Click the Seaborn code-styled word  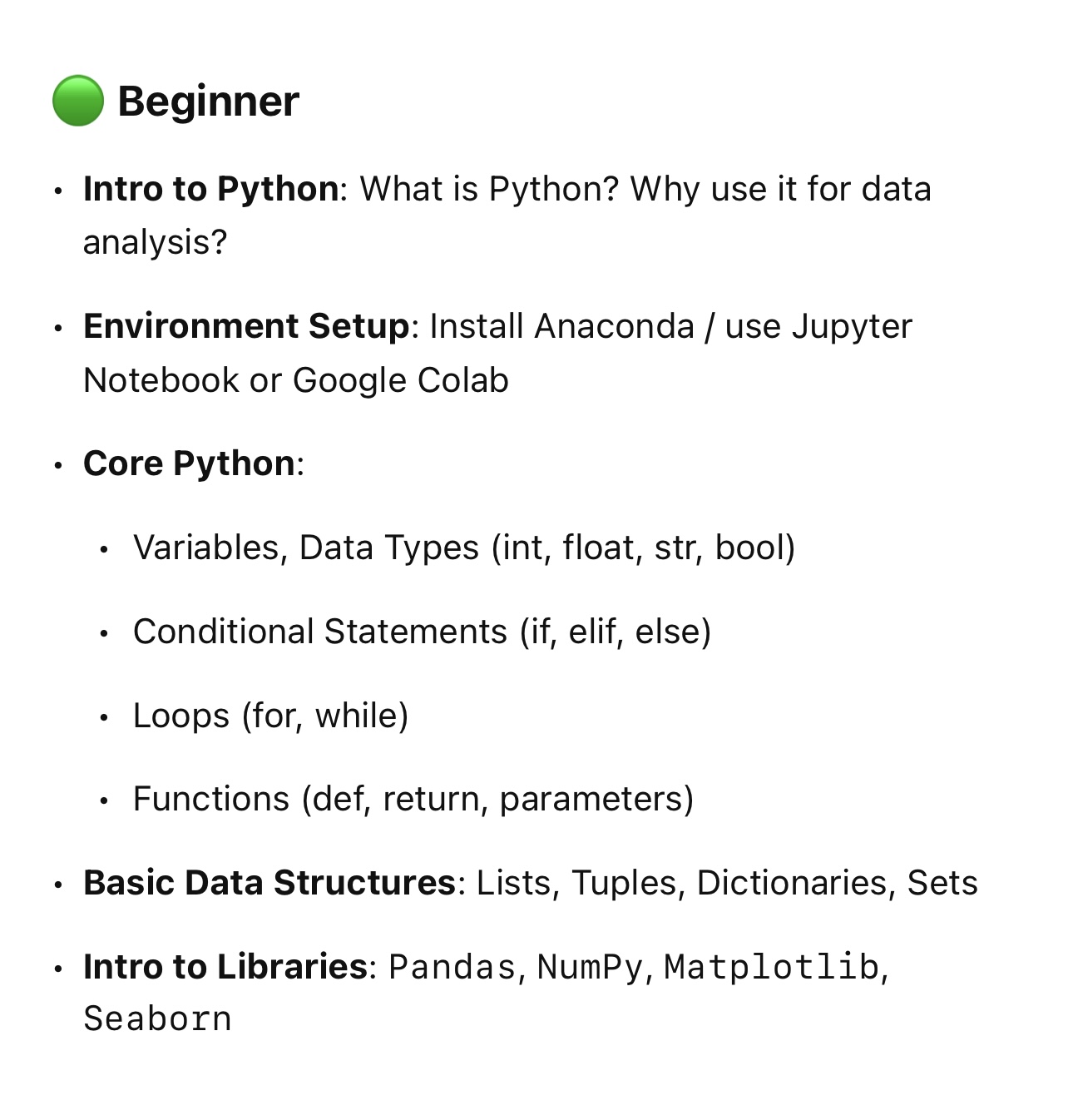(157, 1019)
